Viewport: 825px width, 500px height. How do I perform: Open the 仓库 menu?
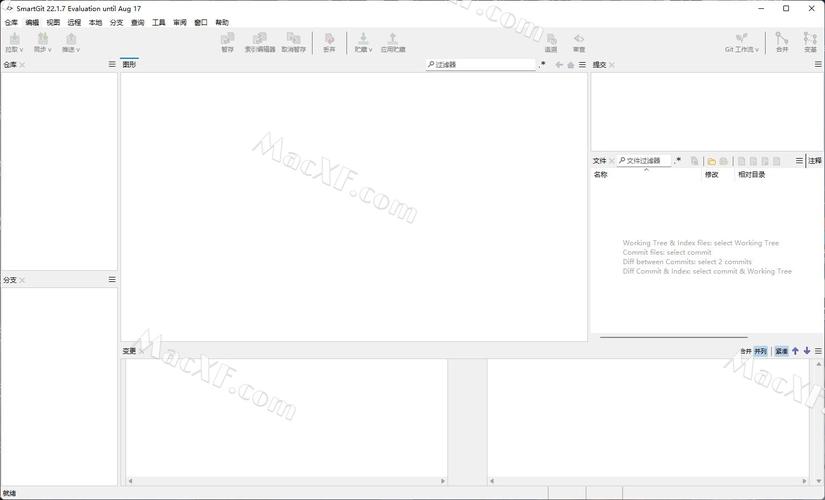(x=11, y=23)
